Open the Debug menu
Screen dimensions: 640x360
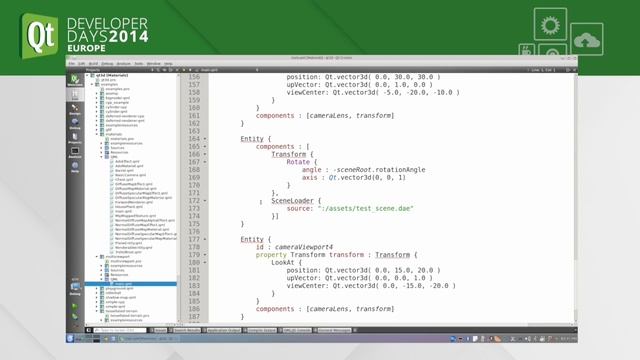point(107,64)
